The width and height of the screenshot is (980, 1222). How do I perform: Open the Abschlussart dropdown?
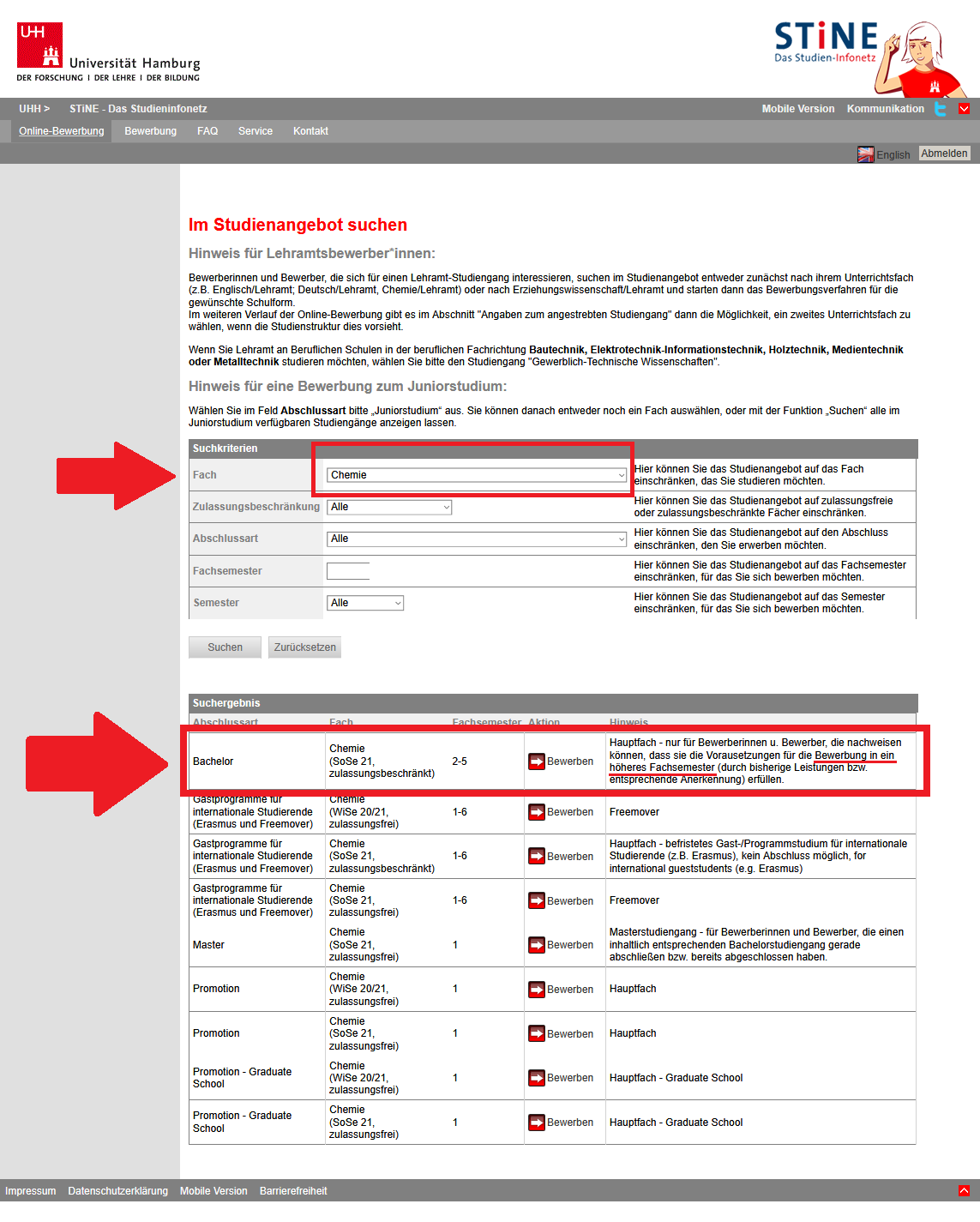tap(477, 539)
